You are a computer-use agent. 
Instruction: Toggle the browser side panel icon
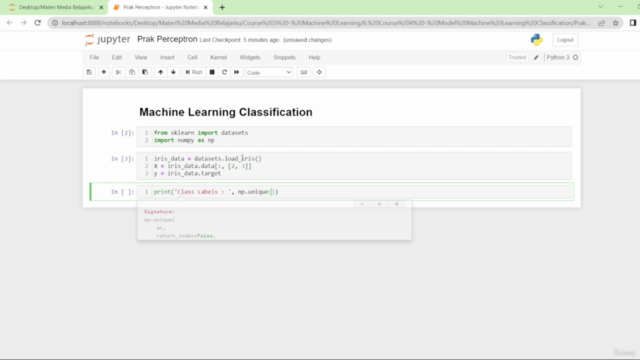633,23
